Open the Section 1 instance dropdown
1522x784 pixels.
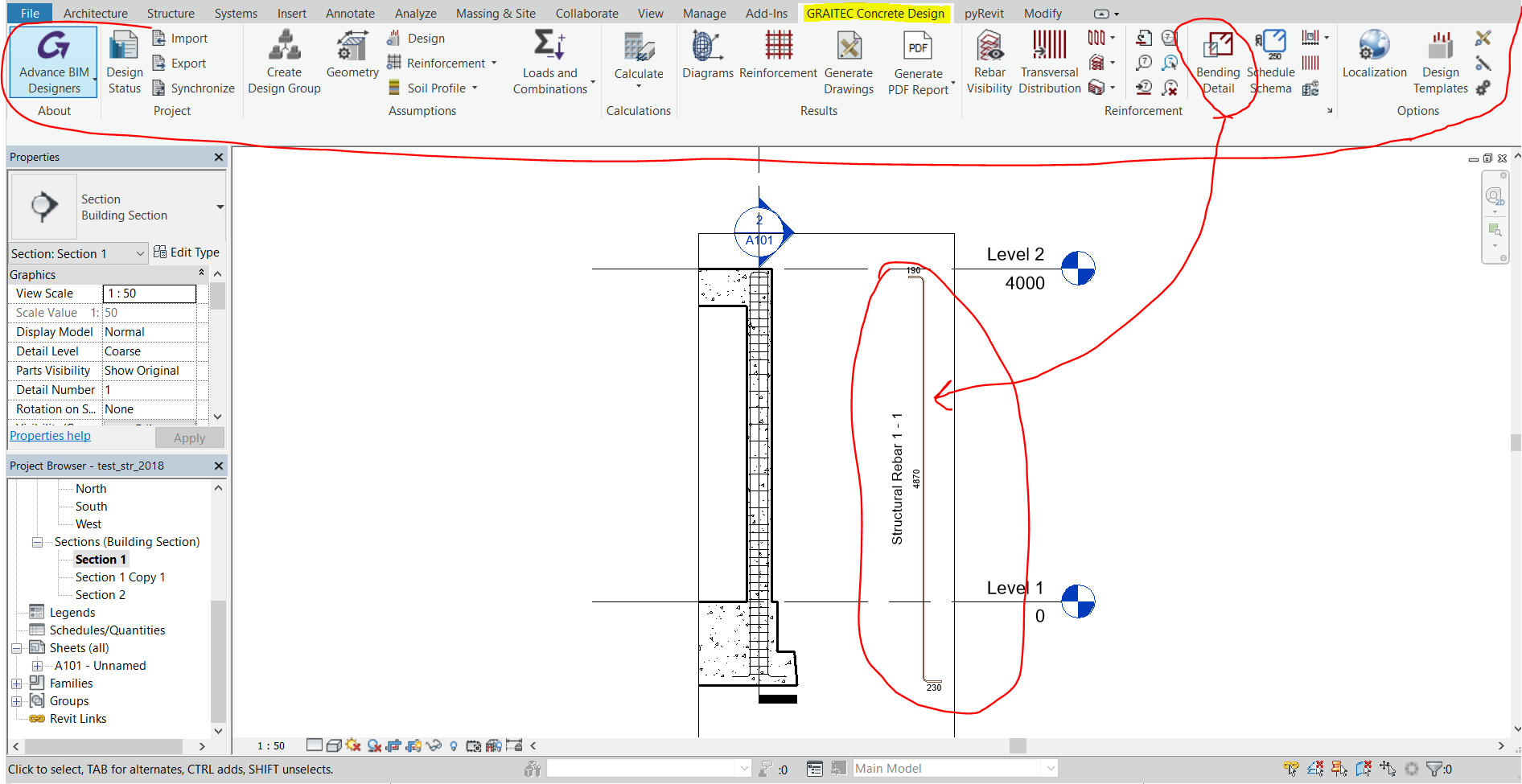coord(140,254)
